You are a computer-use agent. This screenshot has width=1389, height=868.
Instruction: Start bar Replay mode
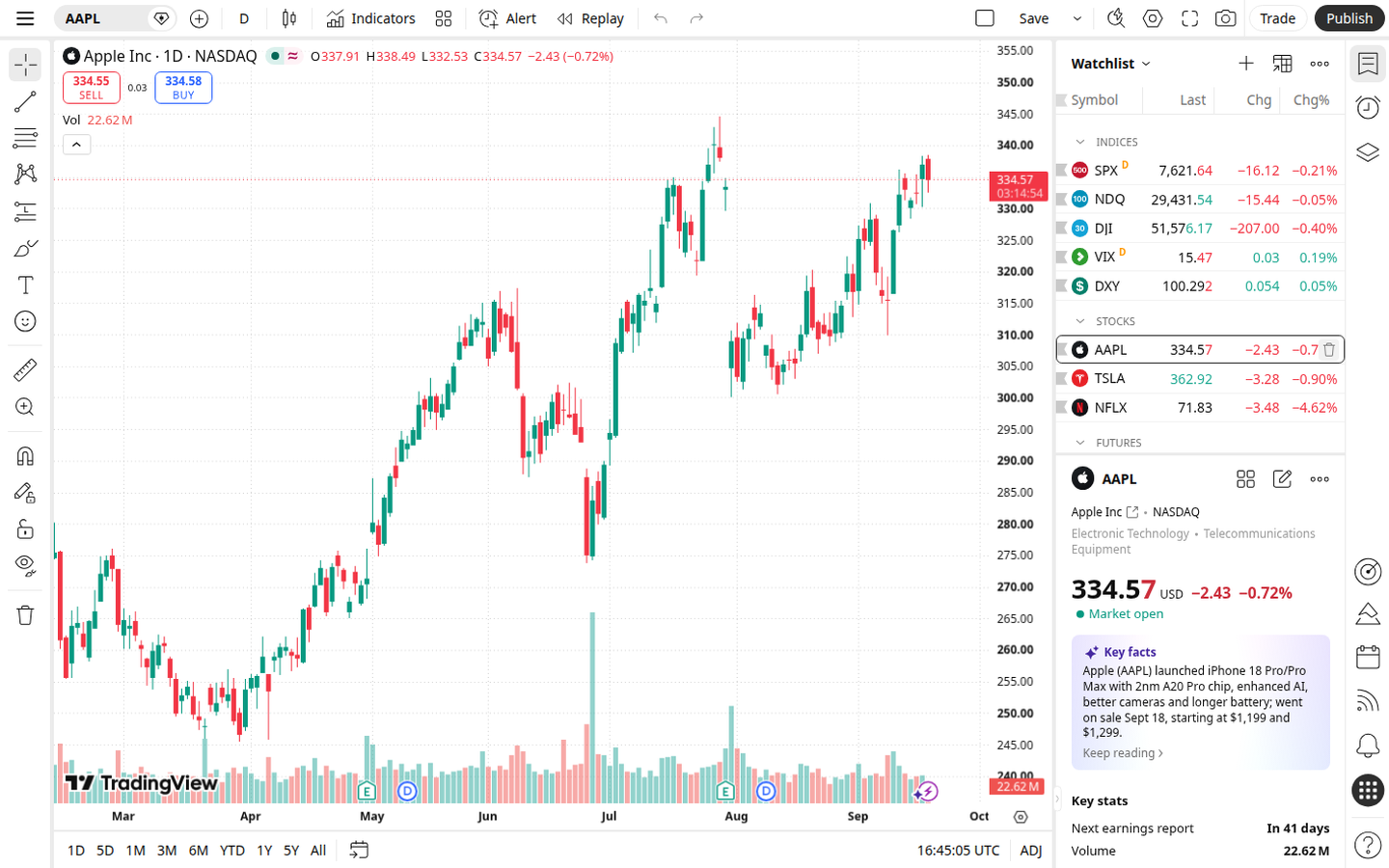(590, 18)
